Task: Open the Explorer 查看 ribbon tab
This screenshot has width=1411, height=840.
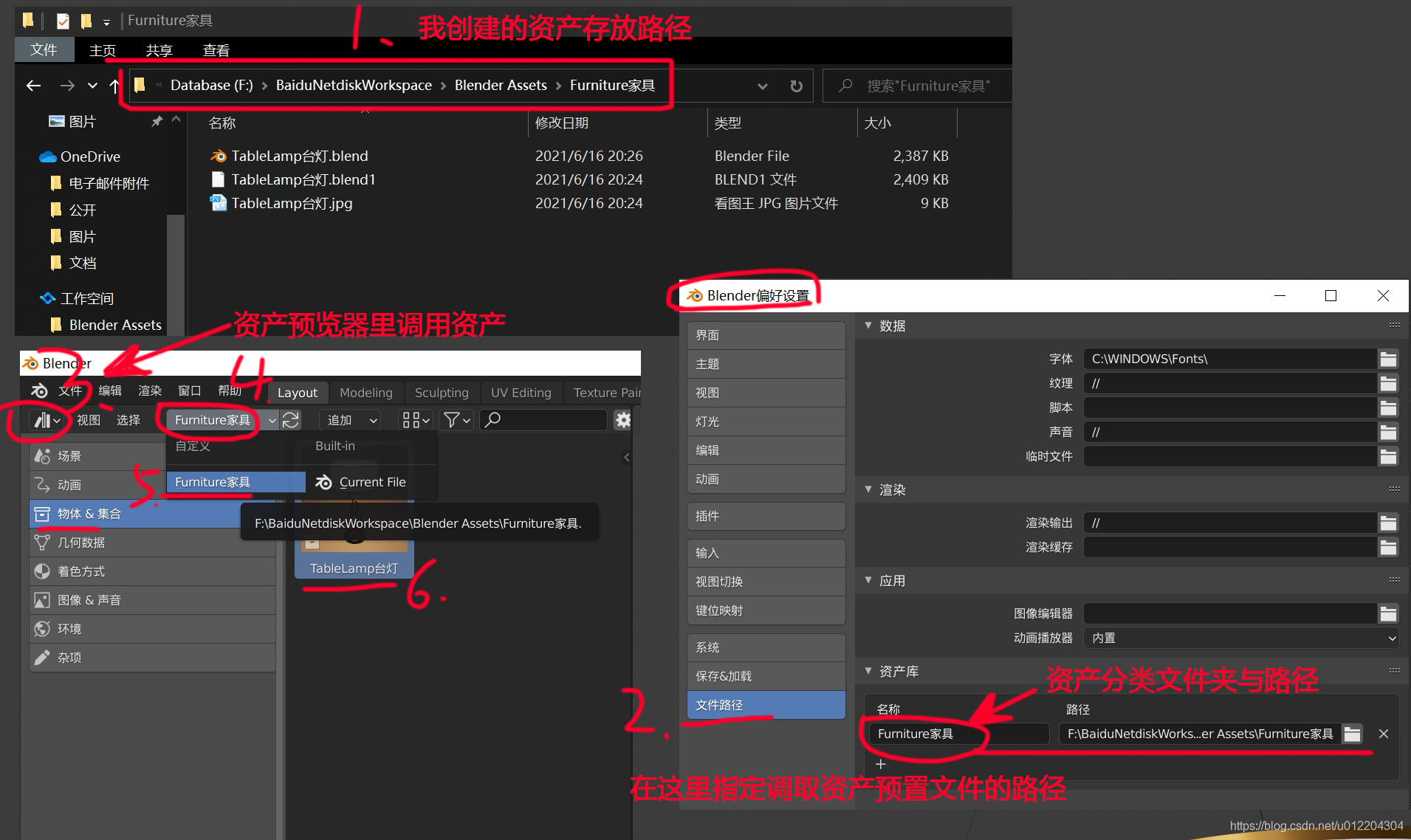Action: point(216,50)
